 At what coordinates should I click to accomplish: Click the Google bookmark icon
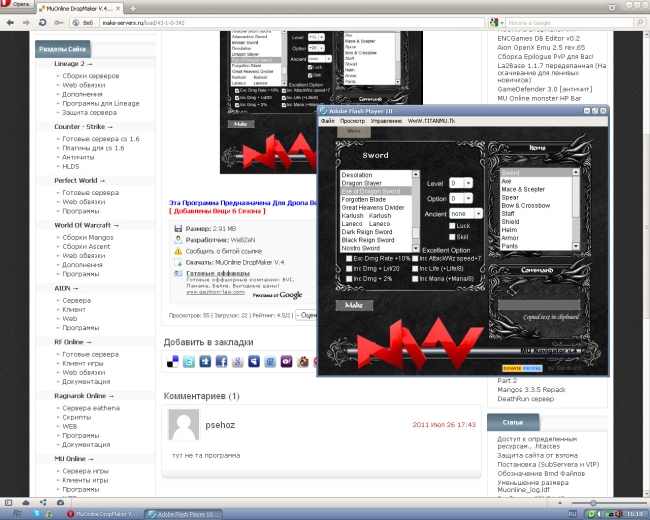click(238, 362)
